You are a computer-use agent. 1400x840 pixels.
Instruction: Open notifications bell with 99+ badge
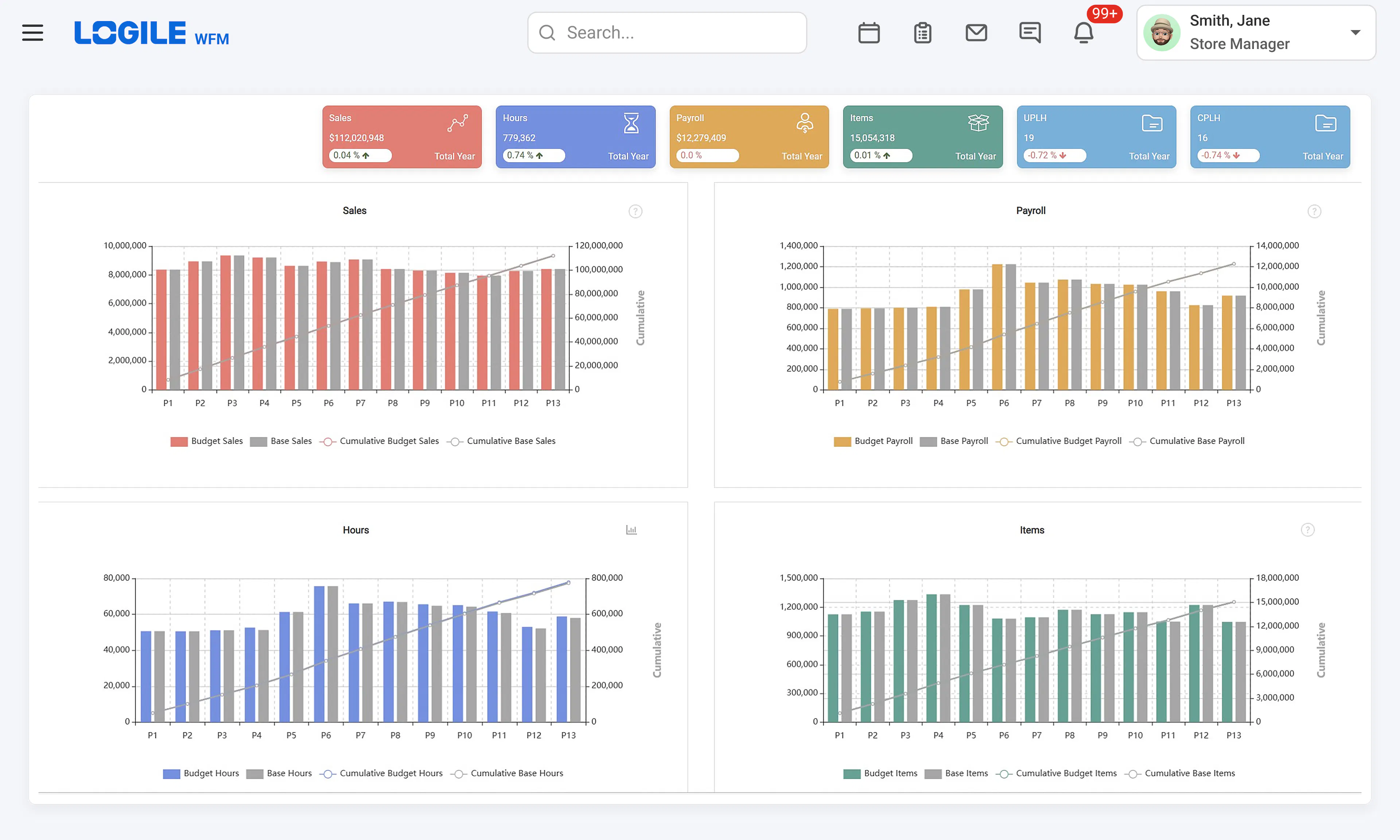click(1084, 32)
